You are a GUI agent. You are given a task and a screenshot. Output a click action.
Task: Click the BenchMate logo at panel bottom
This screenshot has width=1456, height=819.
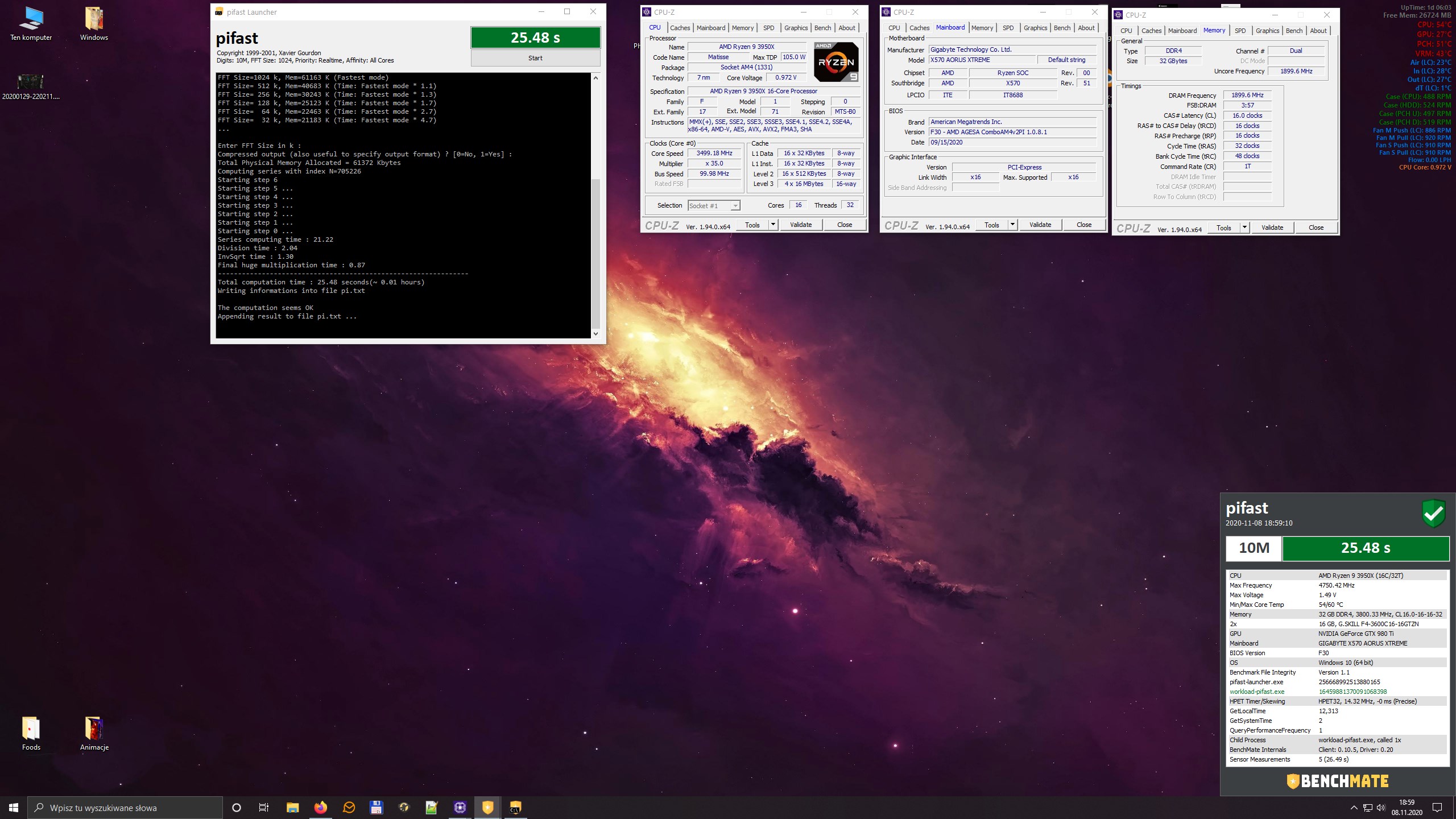tap(1338, 781)
